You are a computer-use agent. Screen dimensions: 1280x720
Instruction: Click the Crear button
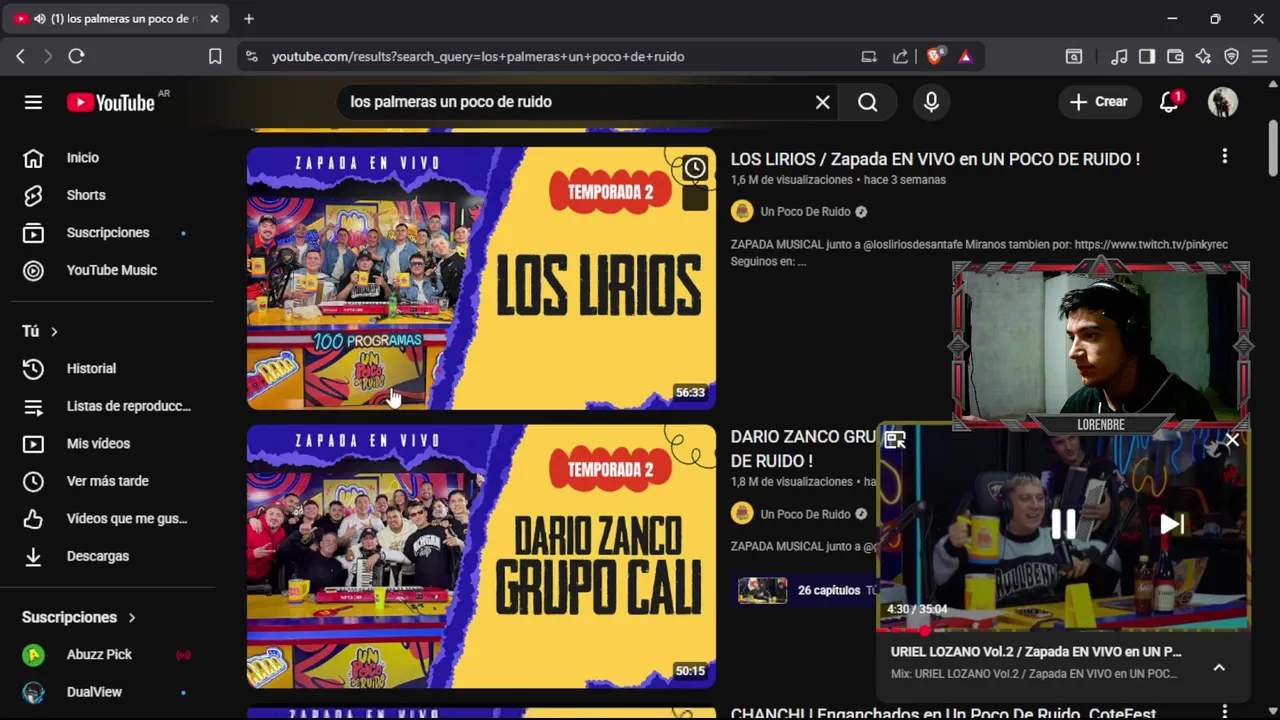click(x=1098, y=102)
